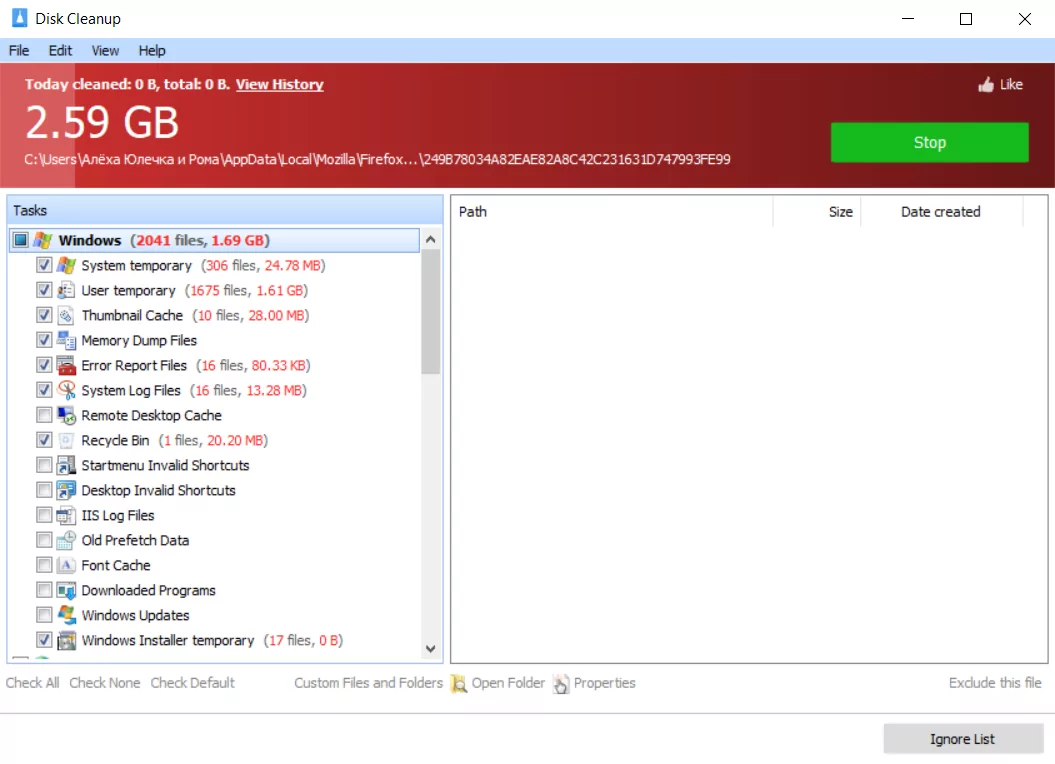Click Exclude this file
Image resolution: width=1055 pixels, height=764 pixels.
(994, 683)
